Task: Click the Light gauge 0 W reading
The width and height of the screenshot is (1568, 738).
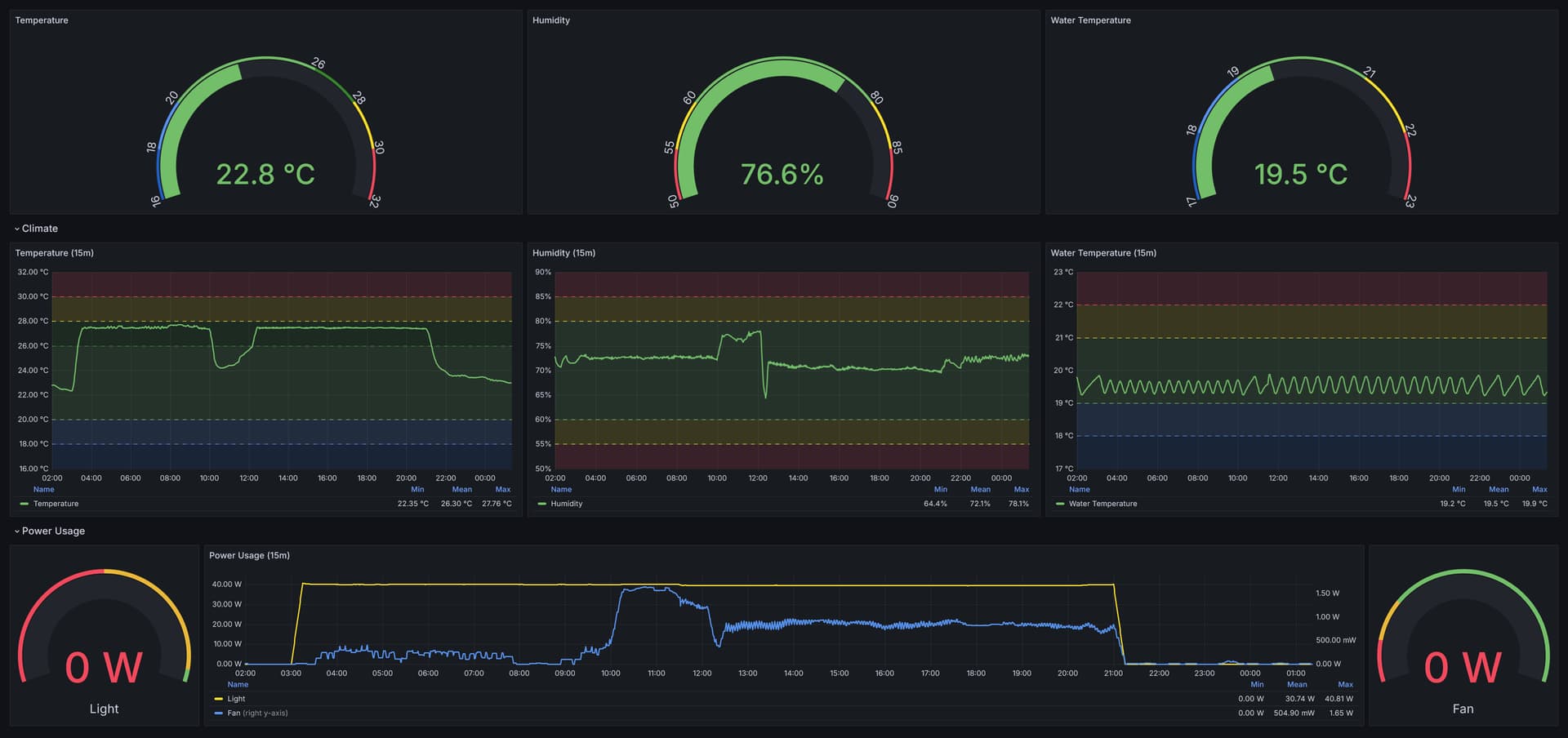Action: [x=104, y=667]
